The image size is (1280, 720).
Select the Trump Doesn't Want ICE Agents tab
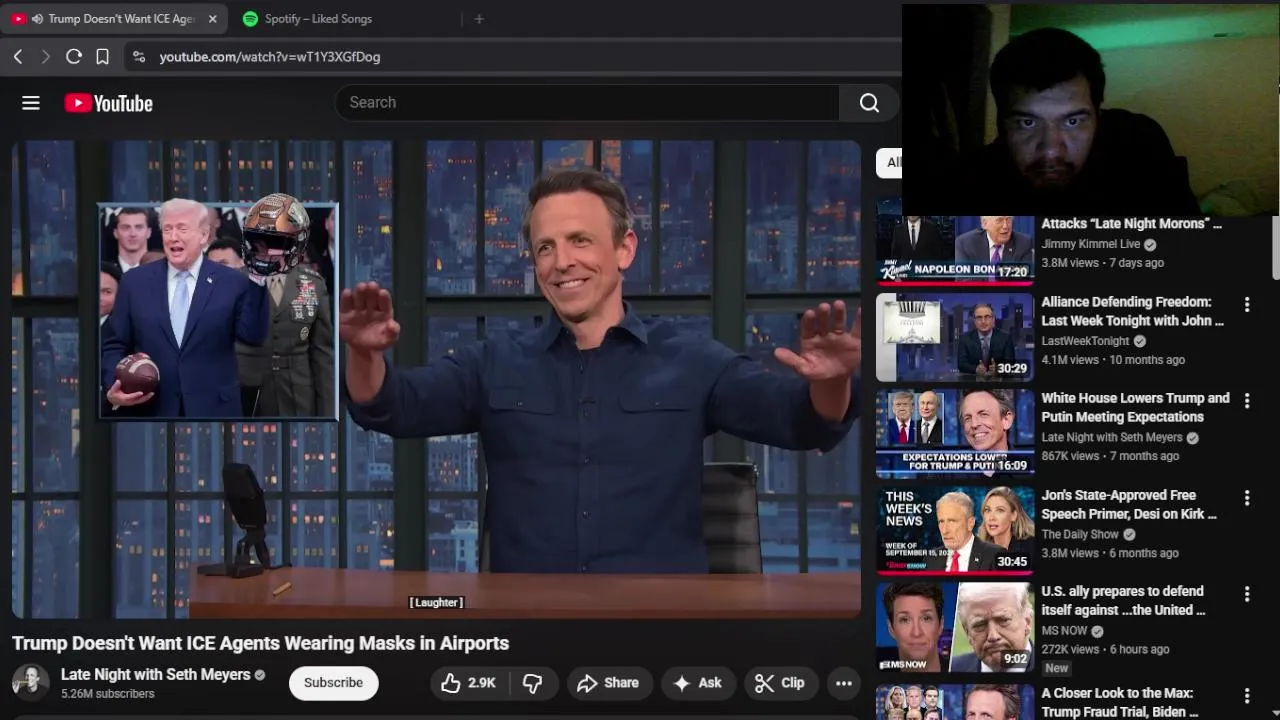115,19
